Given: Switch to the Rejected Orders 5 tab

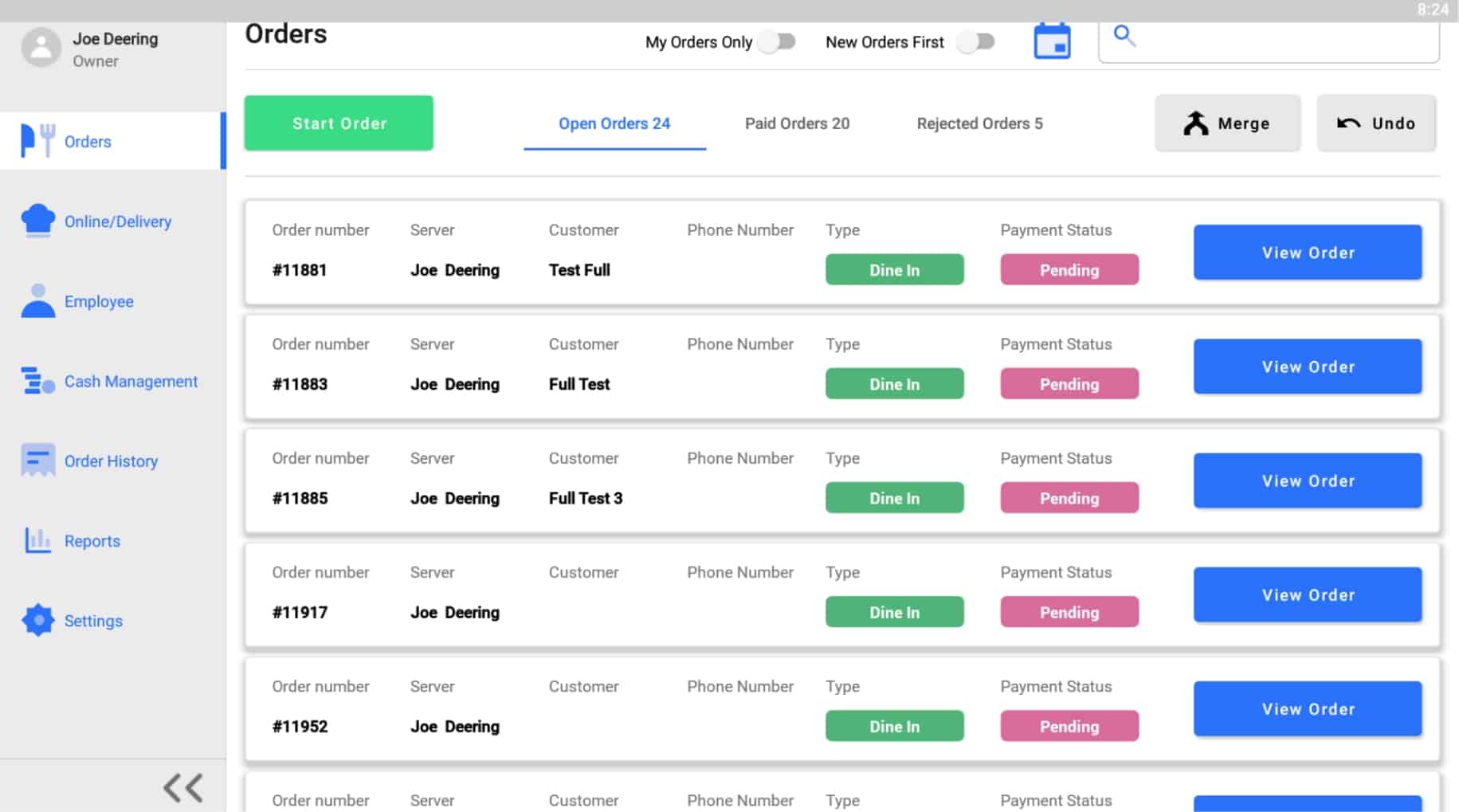Looking at the screenshot, I should pos(979,124).
